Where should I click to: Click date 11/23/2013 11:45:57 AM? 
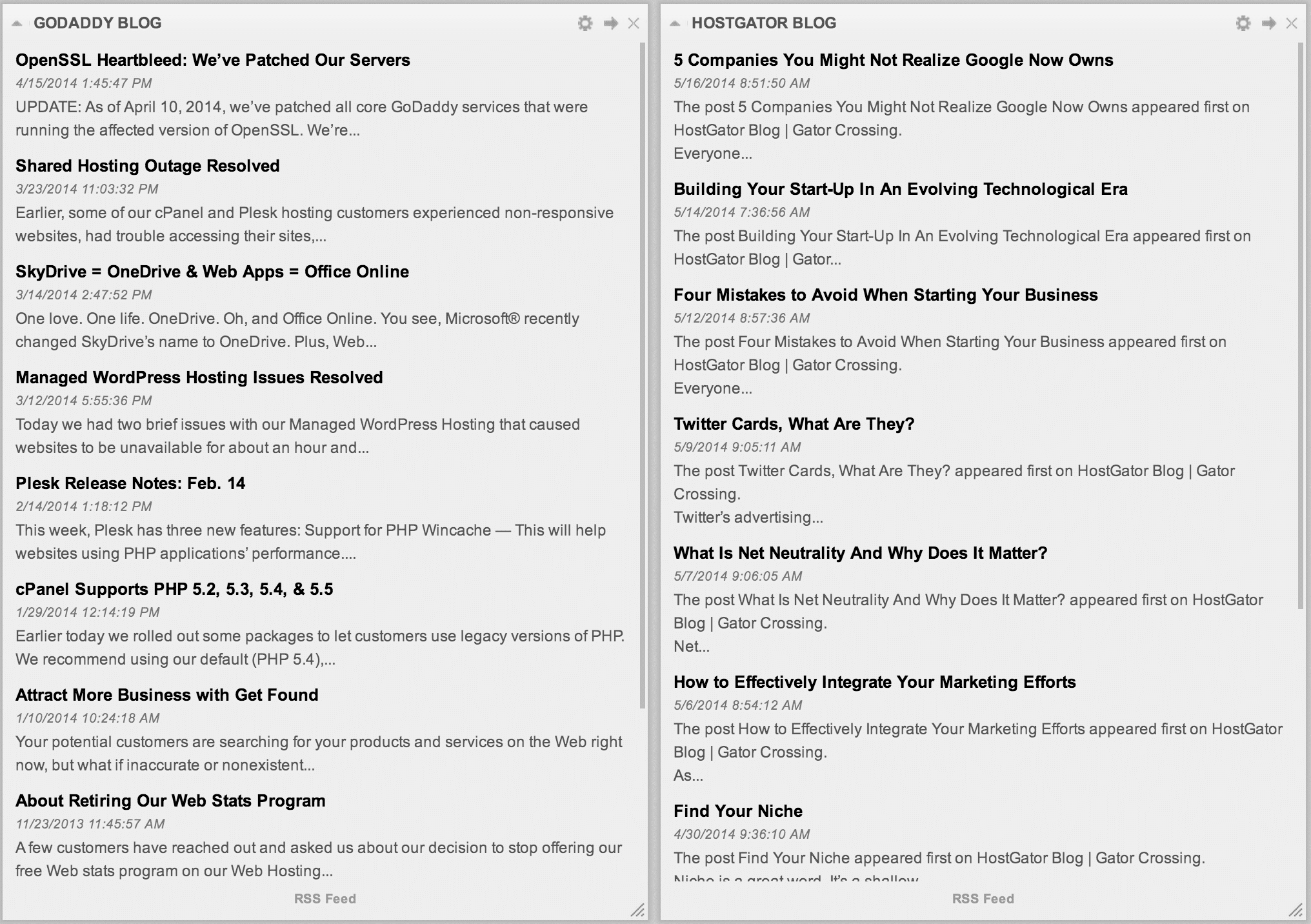90,824
